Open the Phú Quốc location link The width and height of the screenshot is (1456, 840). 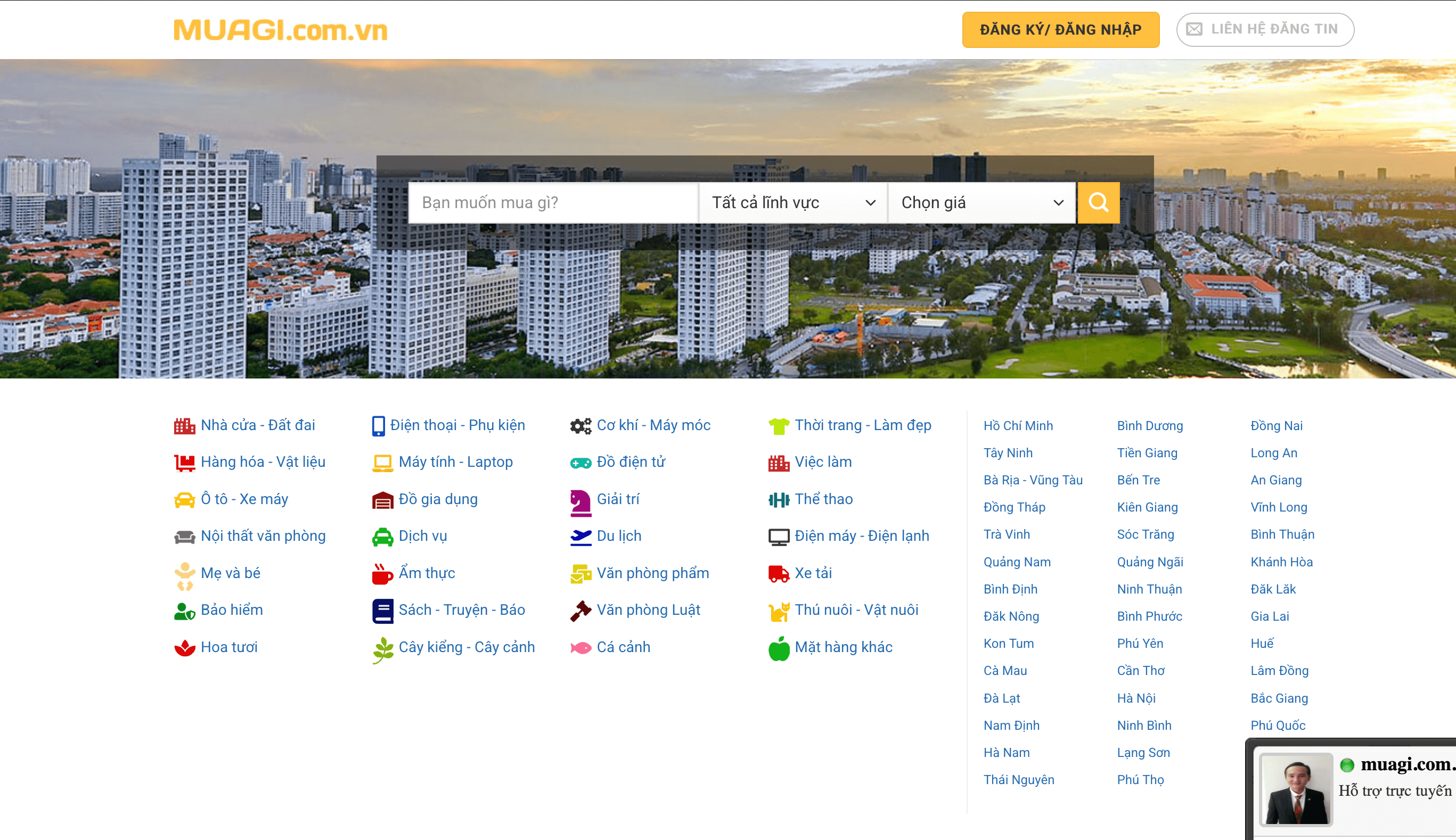pos(1278,725)
